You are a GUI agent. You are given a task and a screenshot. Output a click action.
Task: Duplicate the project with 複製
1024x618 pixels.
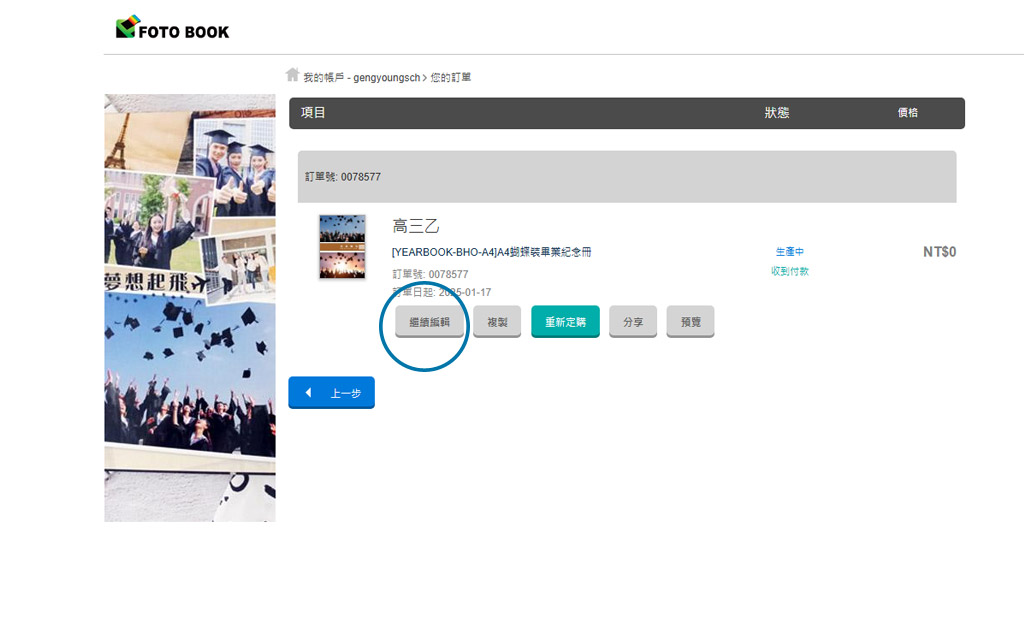point(497,321)
